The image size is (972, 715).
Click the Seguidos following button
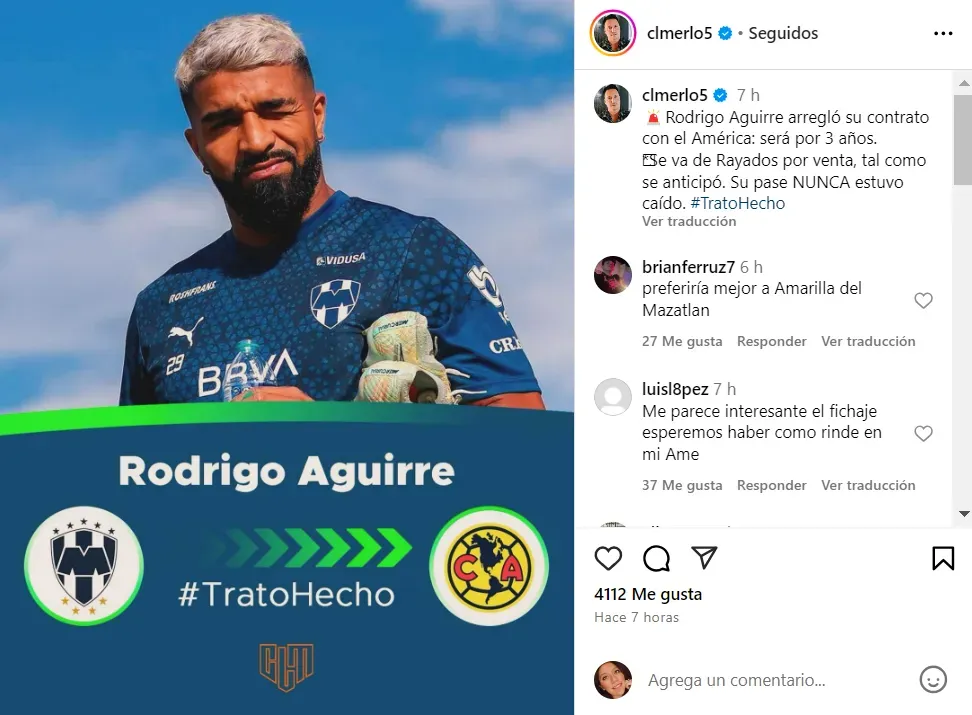(x=783, y=33)
